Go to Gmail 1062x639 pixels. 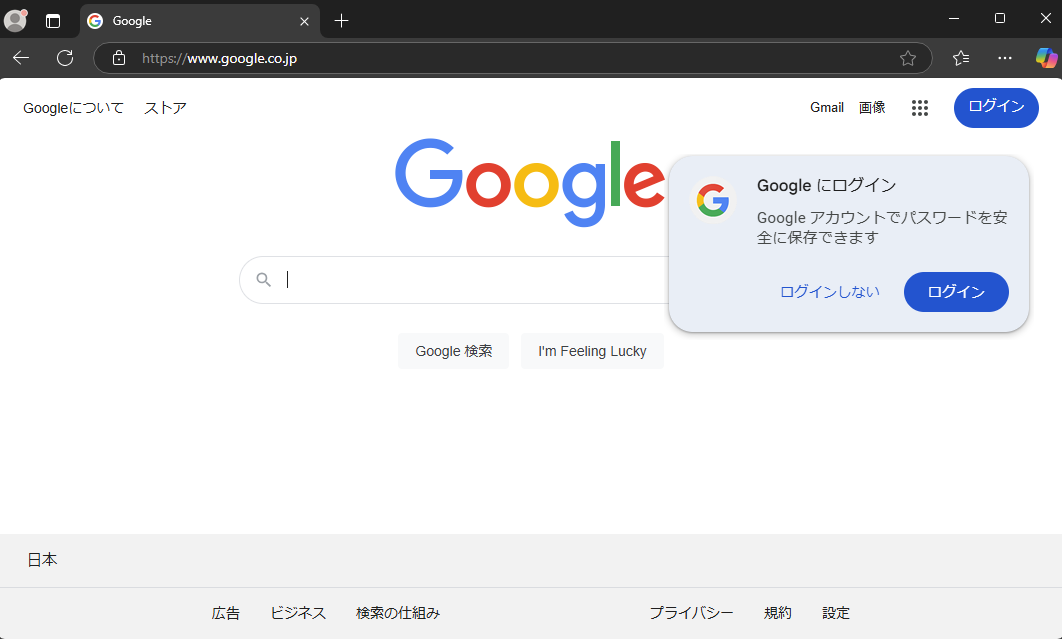pos(827,107)
